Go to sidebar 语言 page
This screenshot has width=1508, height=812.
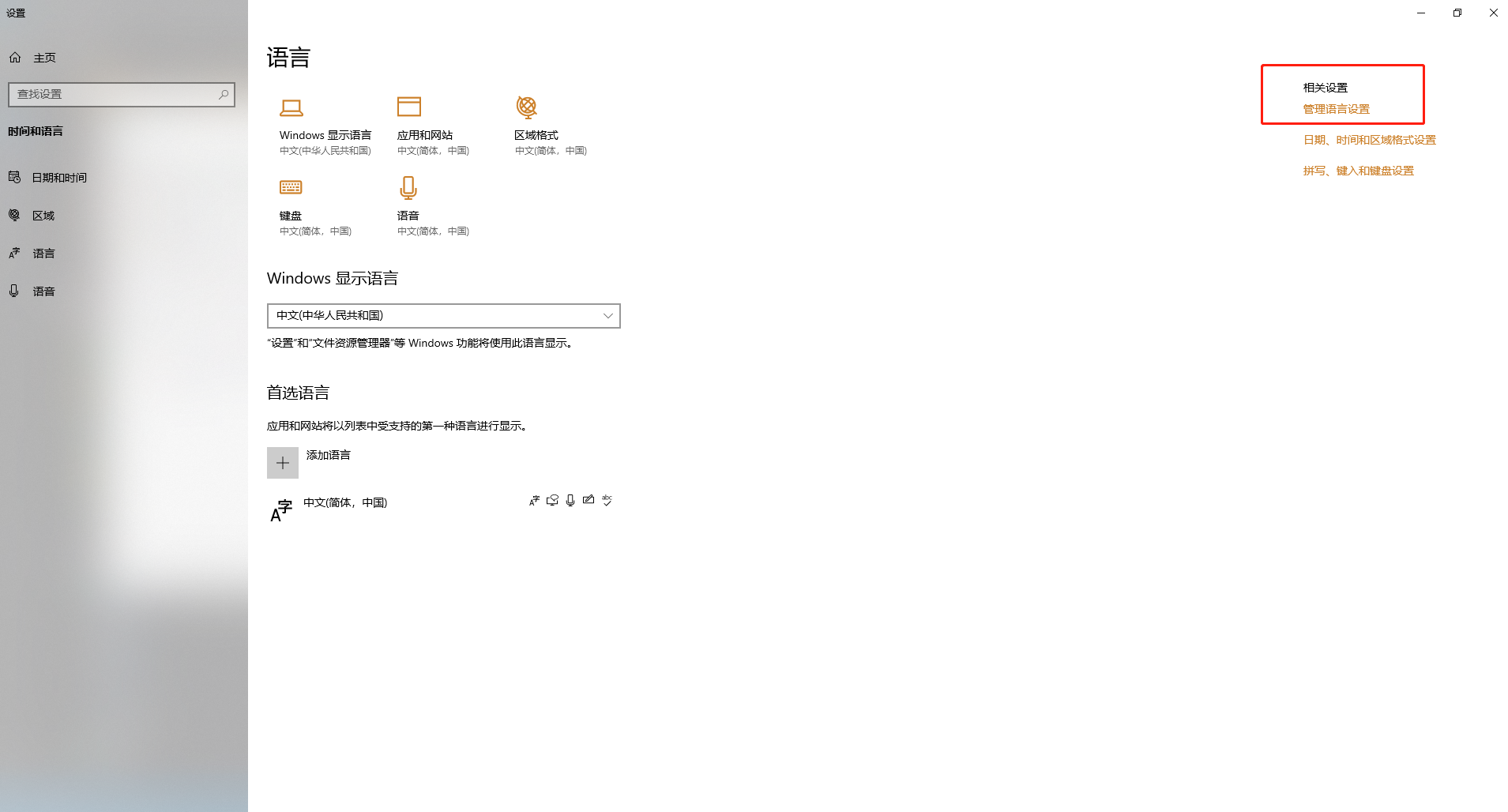[43, 254]
